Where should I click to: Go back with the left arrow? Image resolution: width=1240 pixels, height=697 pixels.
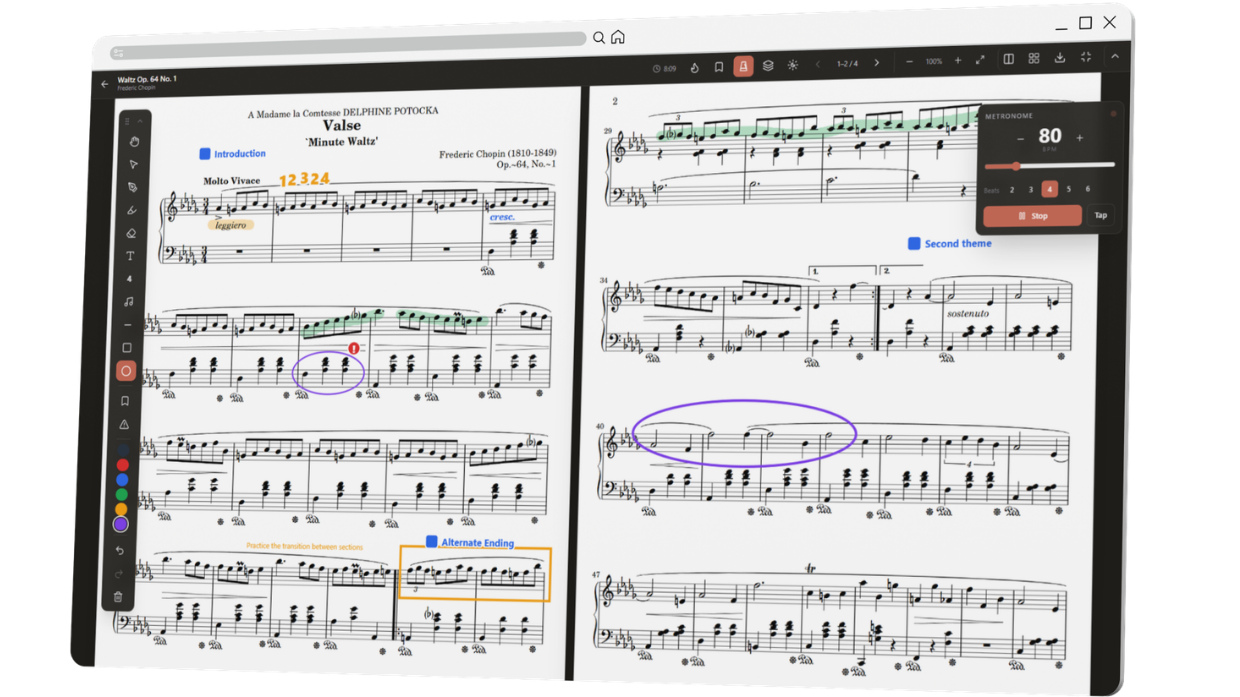click(105, 84)
